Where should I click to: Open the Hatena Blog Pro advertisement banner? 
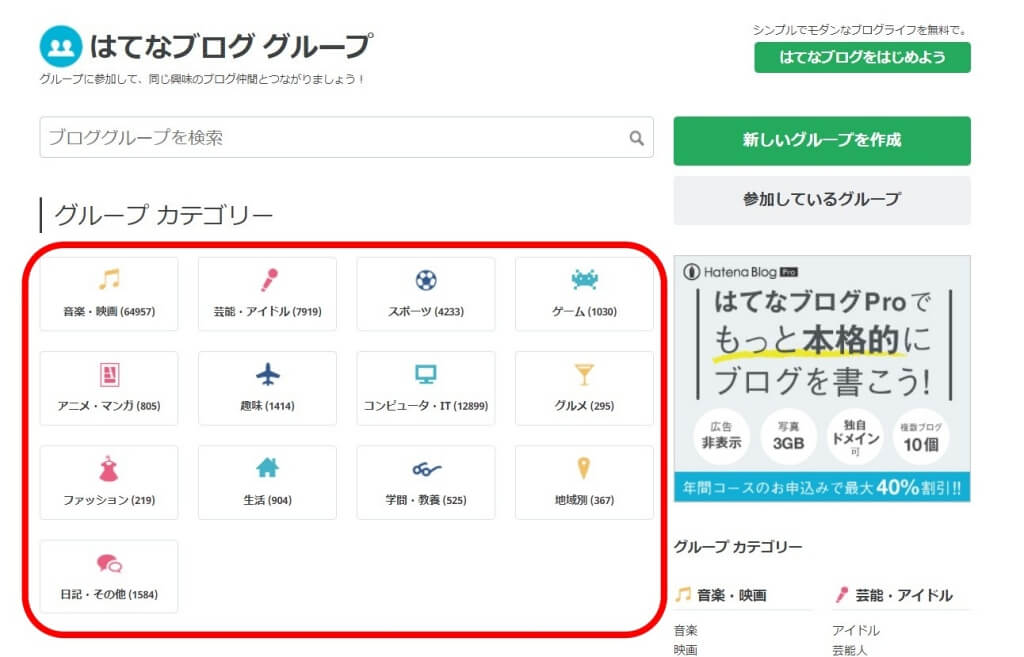point(822,378)
